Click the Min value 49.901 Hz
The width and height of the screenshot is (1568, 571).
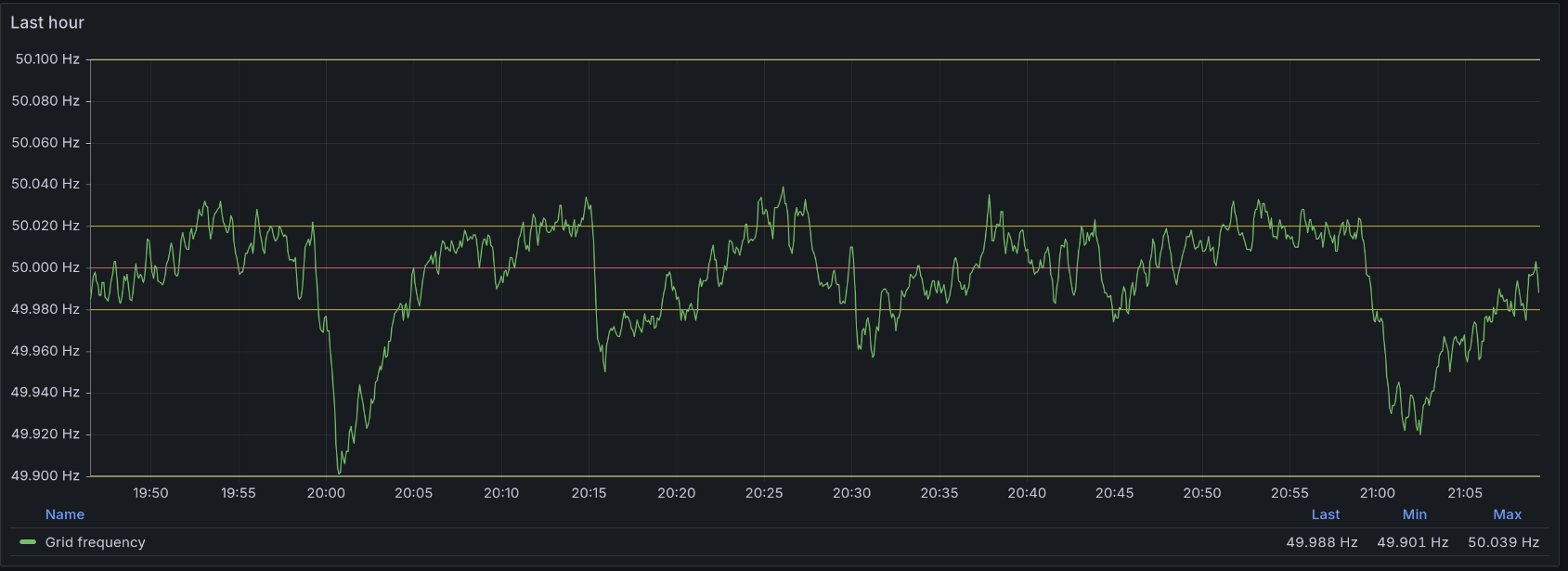point(1412,542)
